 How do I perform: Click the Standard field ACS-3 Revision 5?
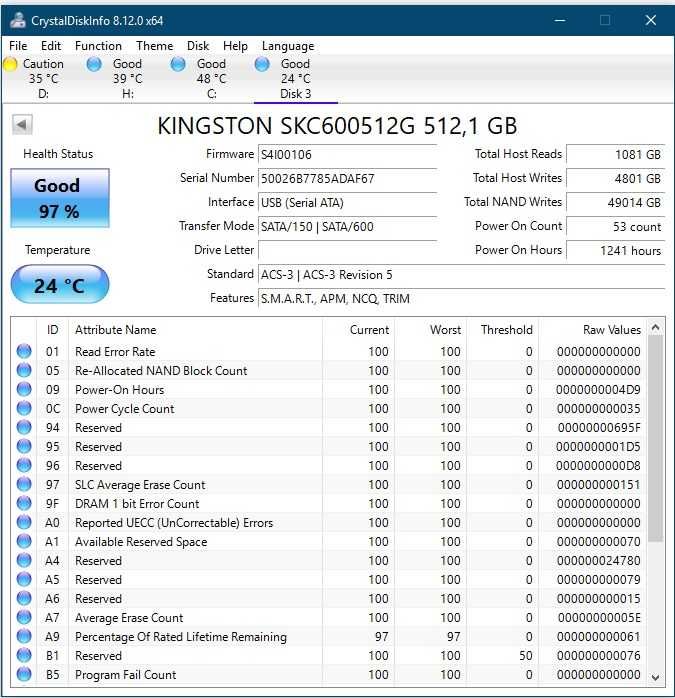point(461,275)
